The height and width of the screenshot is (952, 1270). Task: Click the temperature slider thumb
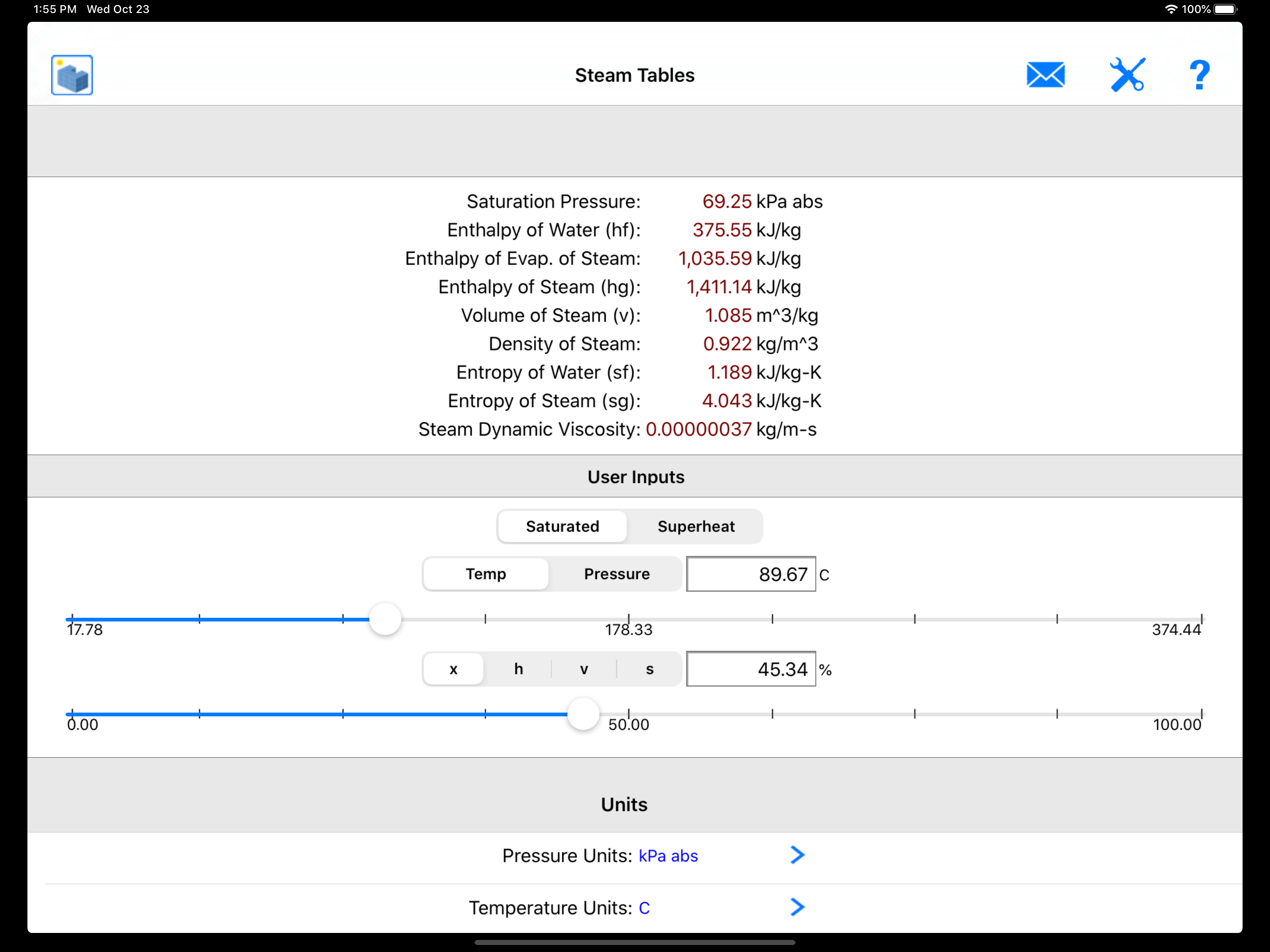[385, 619]
